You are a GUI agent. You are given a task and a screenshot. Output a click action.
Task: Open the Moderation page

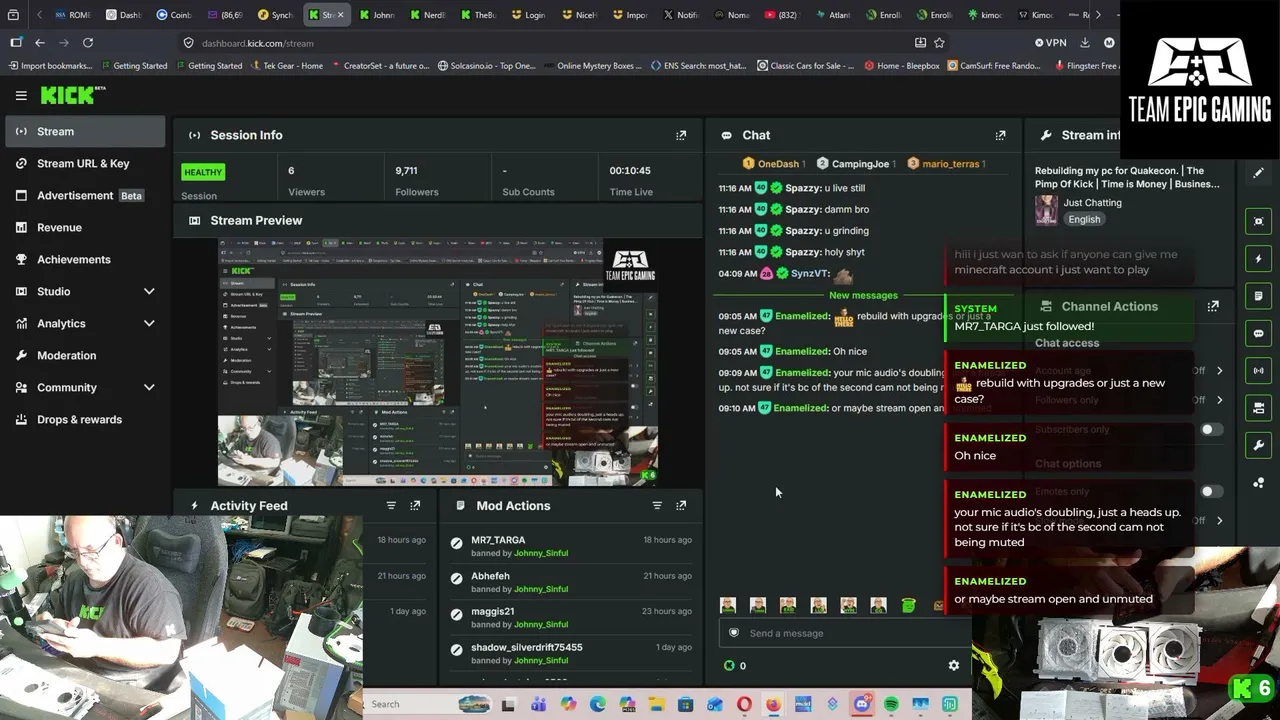[x=85, y=355]
